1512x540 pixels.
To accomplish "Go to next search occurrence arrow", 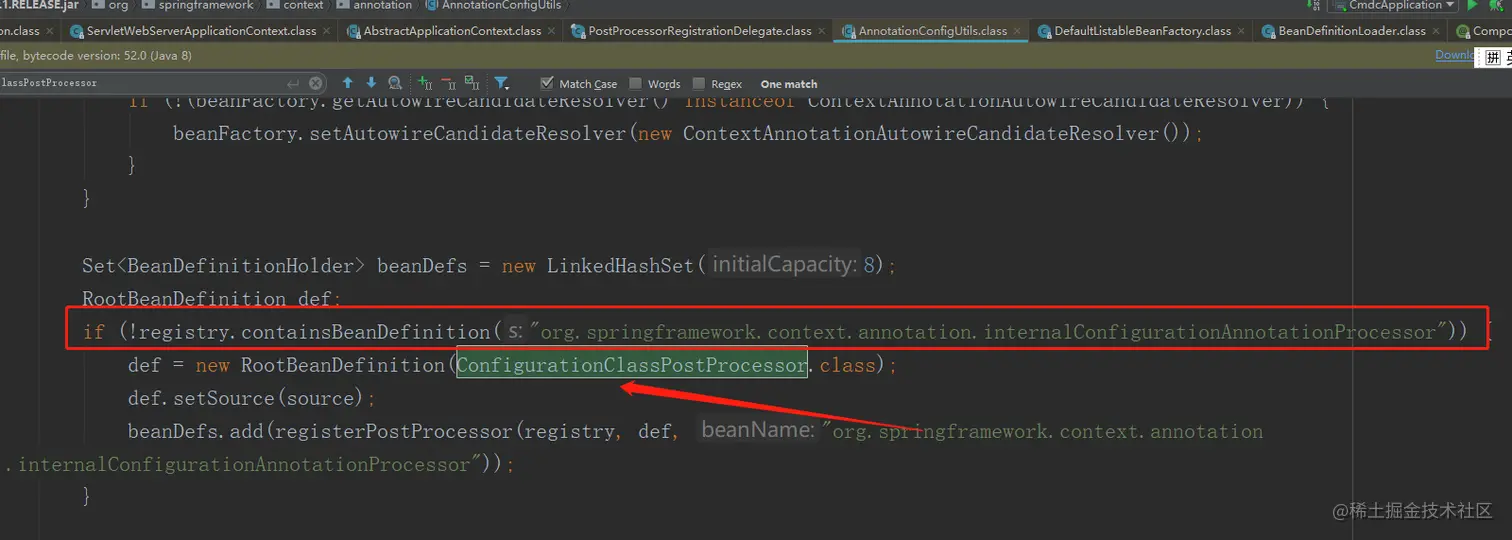I will coord(371,84).
